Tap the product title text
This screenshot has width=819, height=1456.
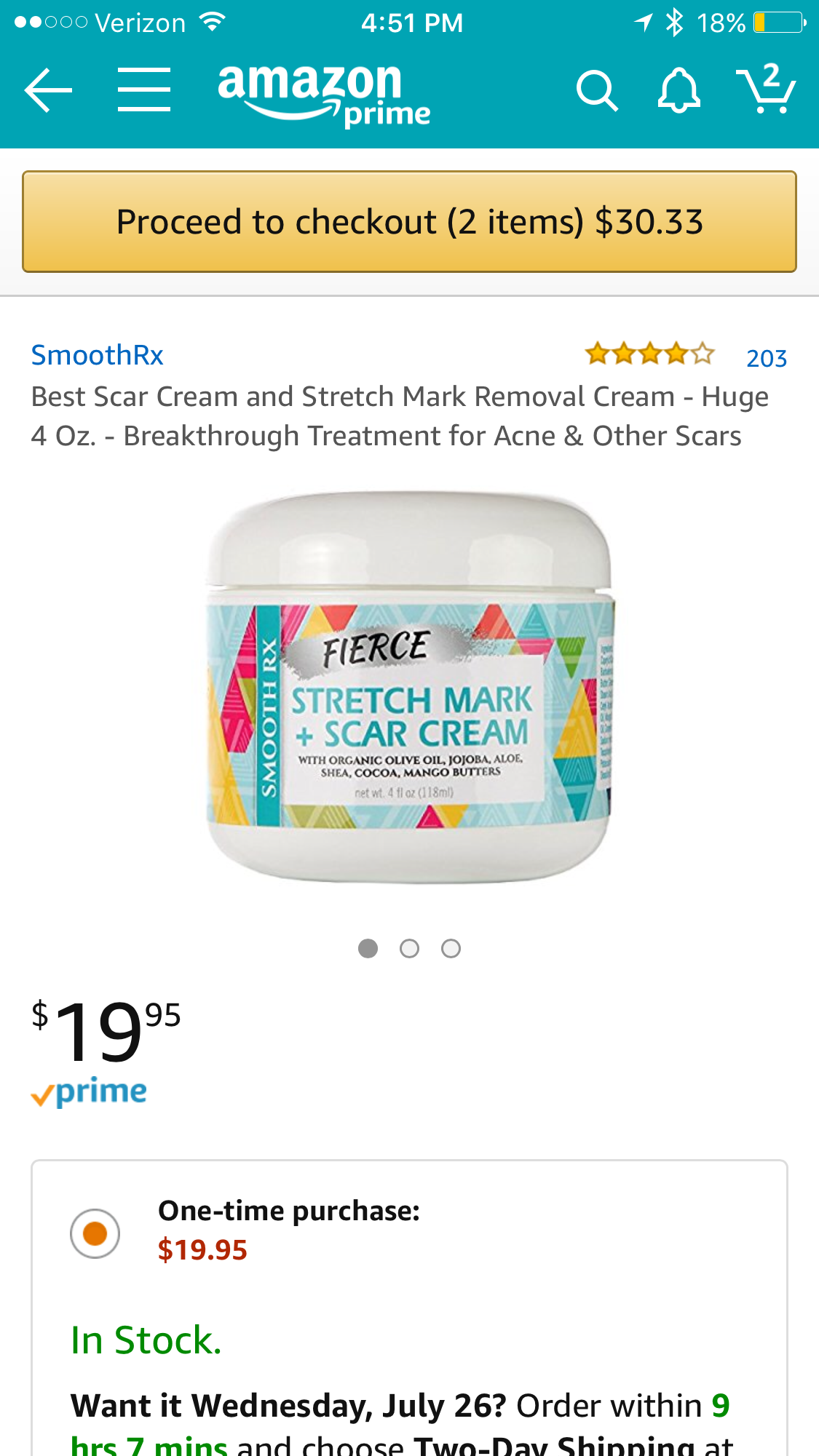[x=400, y=416]
